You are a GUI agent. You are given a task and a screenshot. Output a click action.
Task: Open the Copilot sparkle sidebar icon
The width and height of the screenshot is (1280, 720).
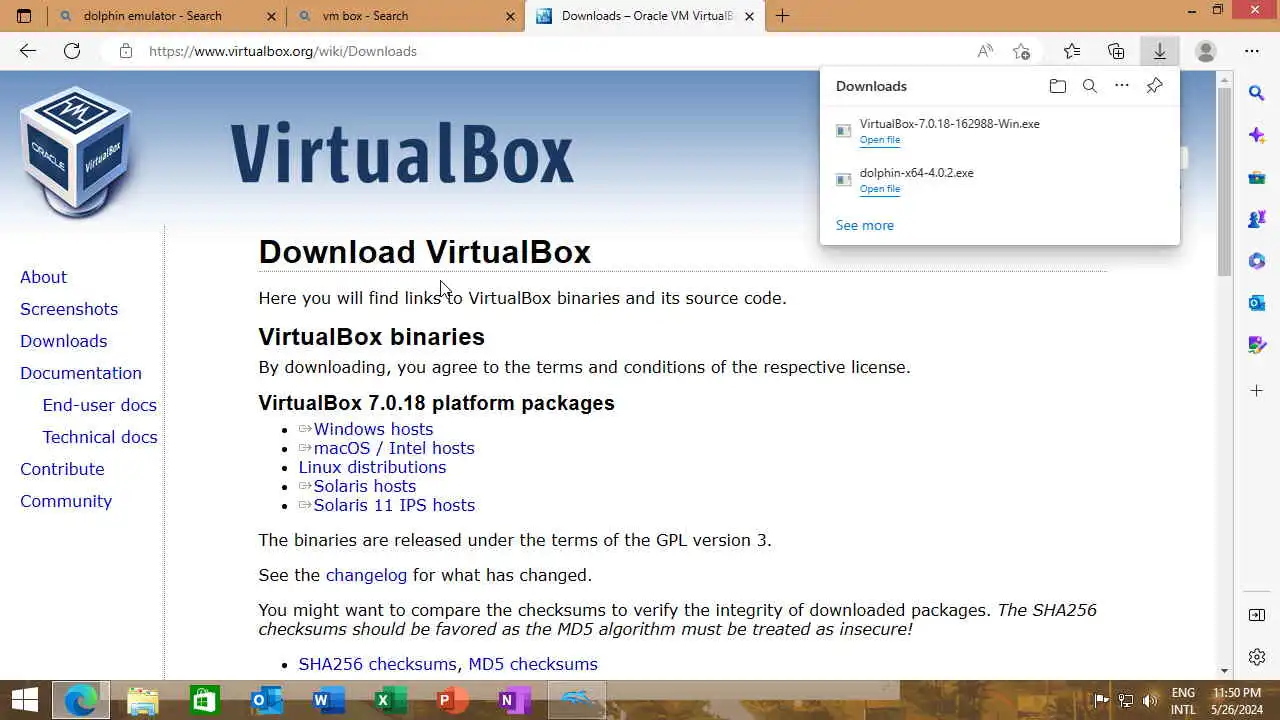coord(1257,135)
